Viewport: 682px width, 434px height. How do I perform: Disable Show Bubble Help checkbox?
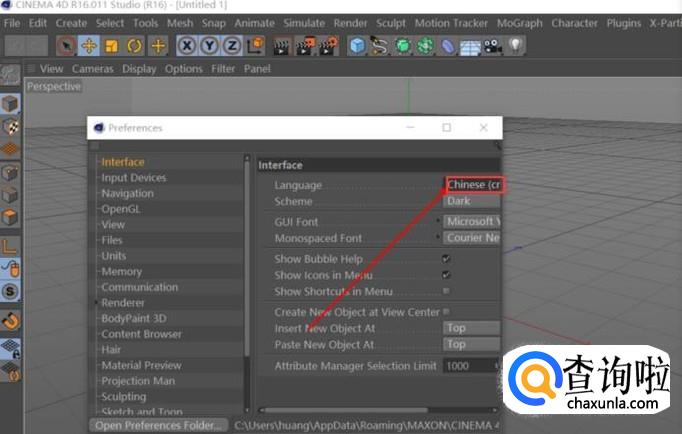pos(446,259)
